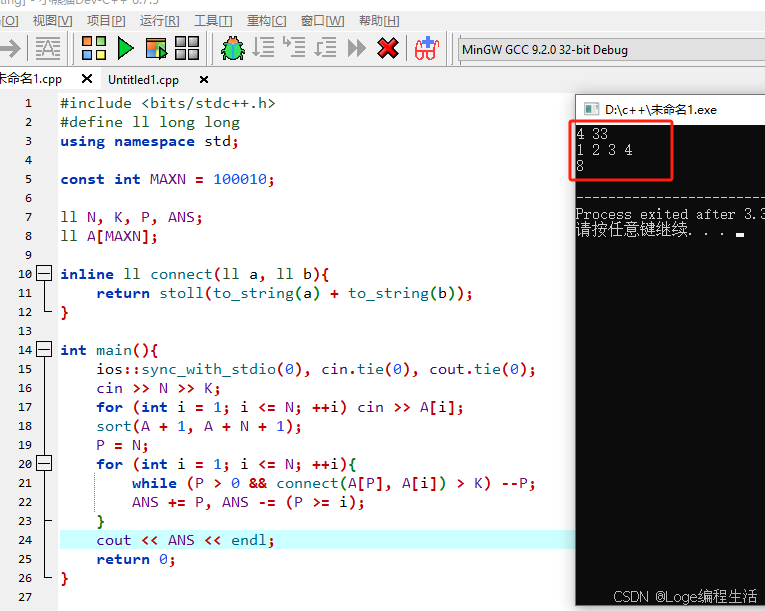The image size is (765, 611).
Task: Click the Compile and Run icon
Action: pos(156,49)
